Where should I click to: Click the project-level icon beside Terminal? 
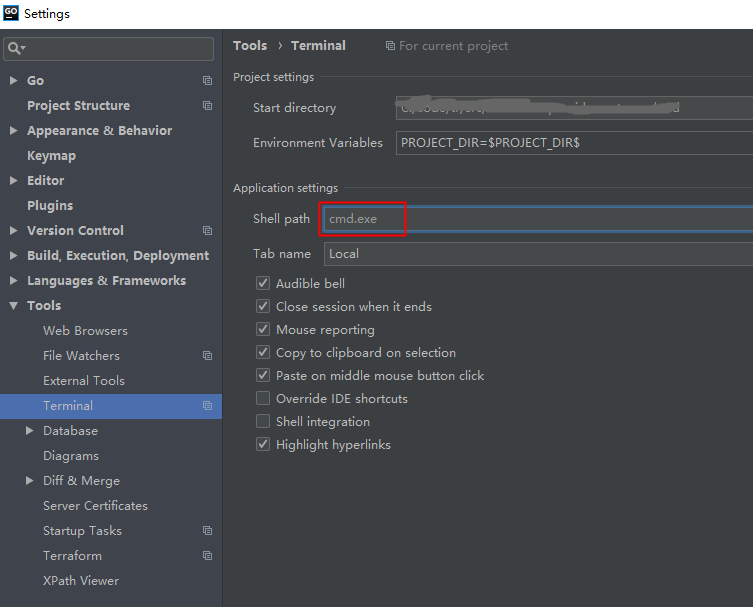[207, 406]
